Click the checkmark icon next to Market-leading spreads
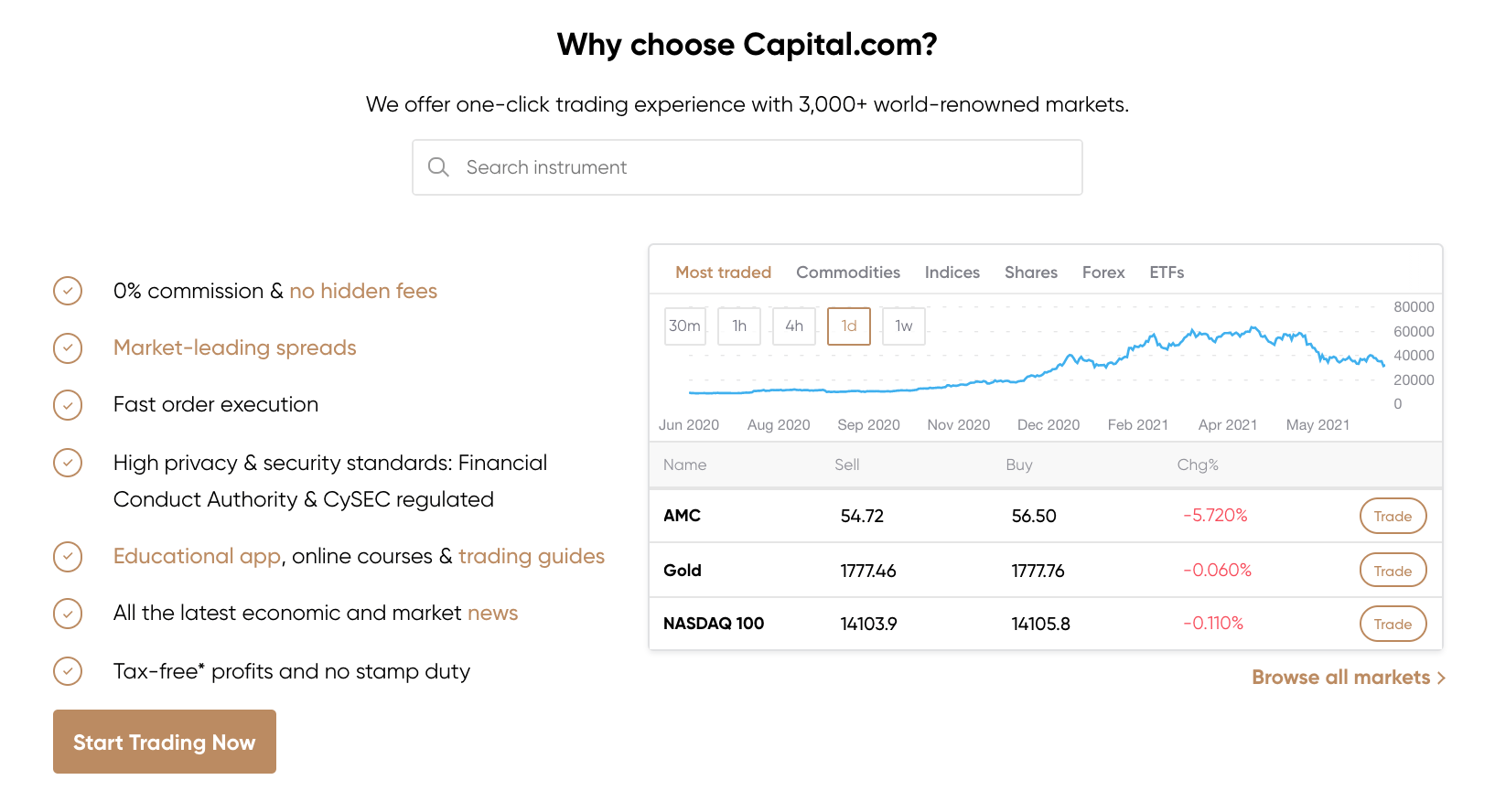This screenshot has width=1495, height=812. [68, 348]
